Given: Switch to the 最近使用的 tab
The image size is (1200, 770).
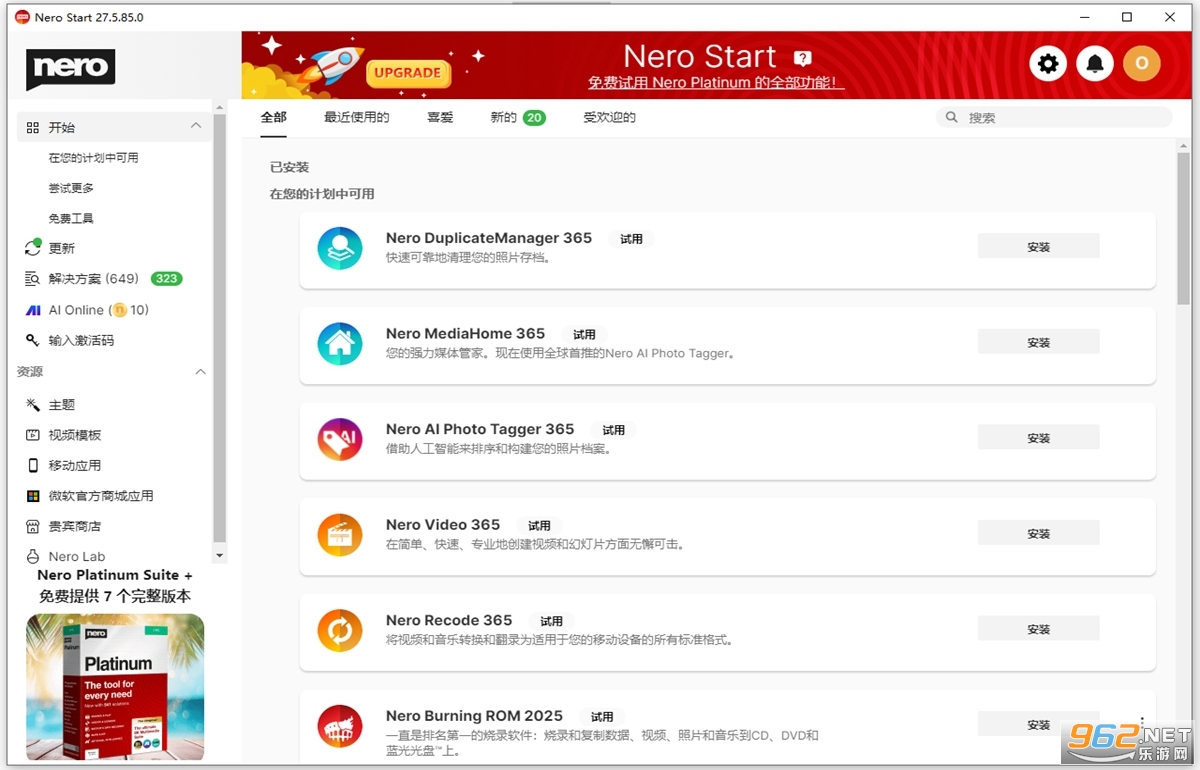Looking at the screenshot, I should coord(357,117).
